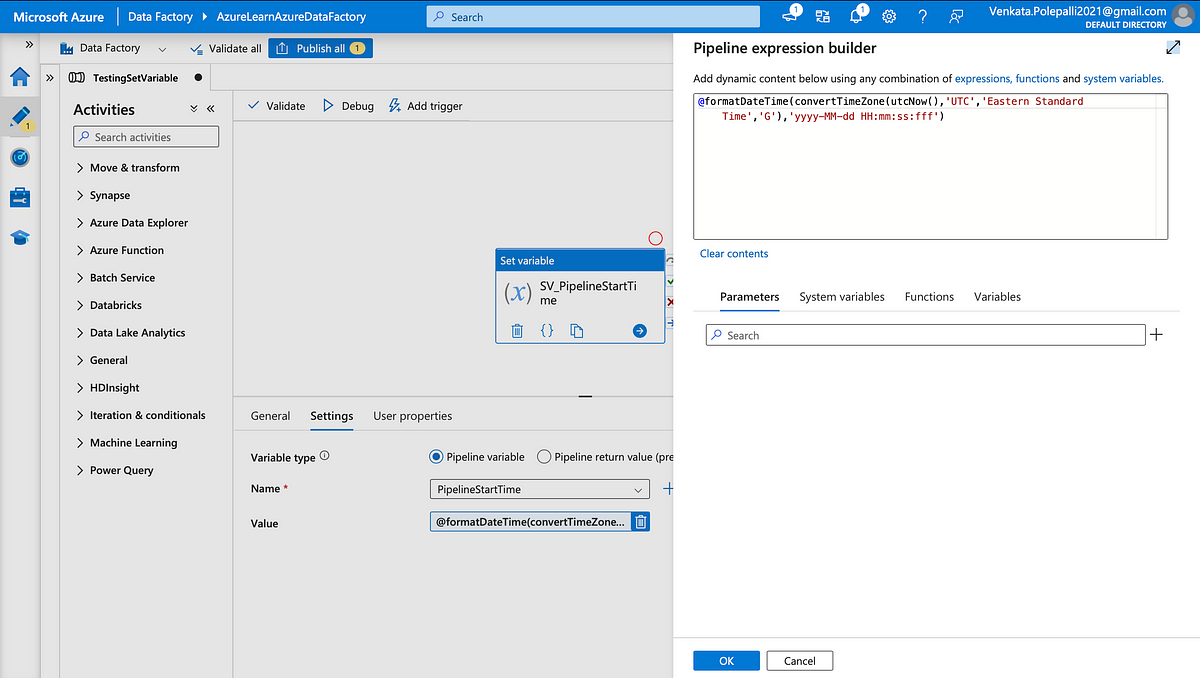Open the feedback person icon in header

point(956,16)
